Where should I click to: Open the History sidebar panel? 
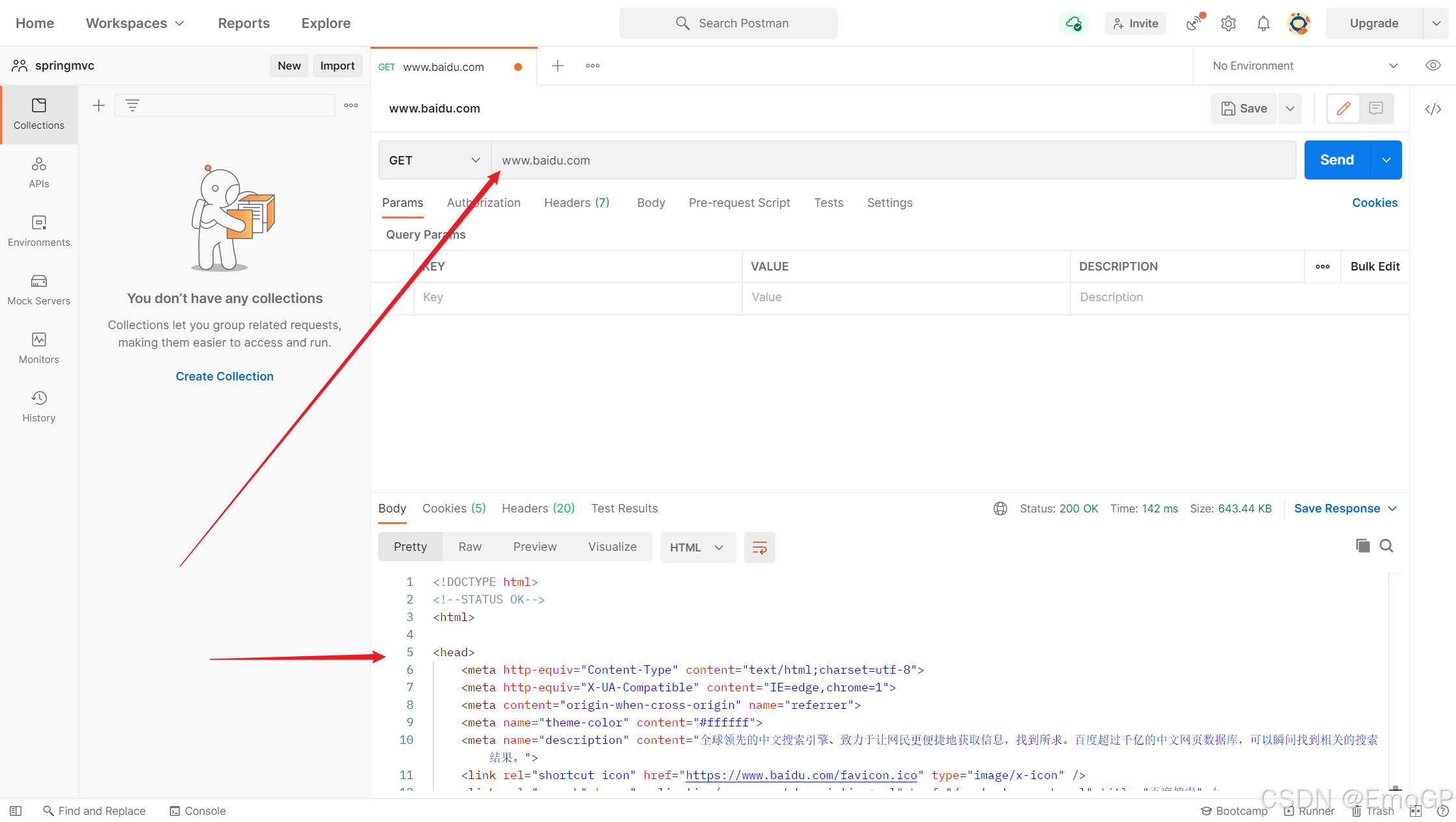point(39,406)
